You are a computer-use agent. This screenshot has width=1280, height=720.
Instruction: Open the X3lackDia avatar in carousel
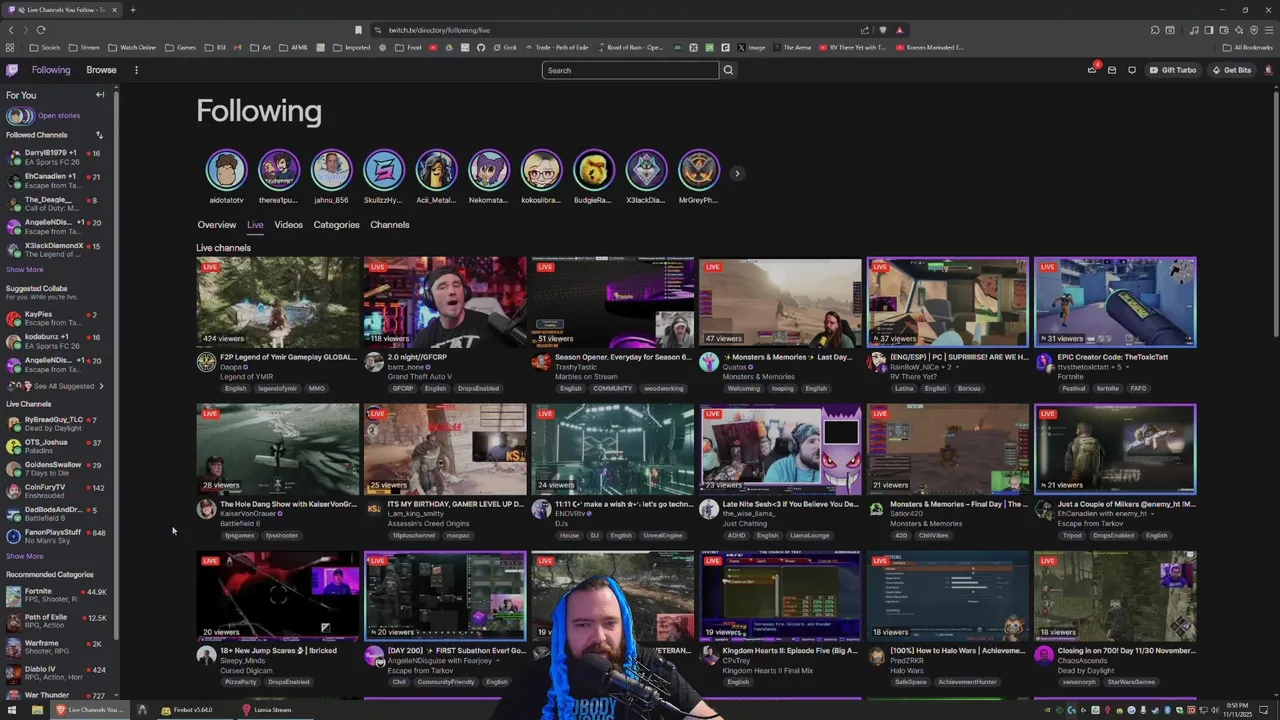pyautogui.click(x=646, y=170)
